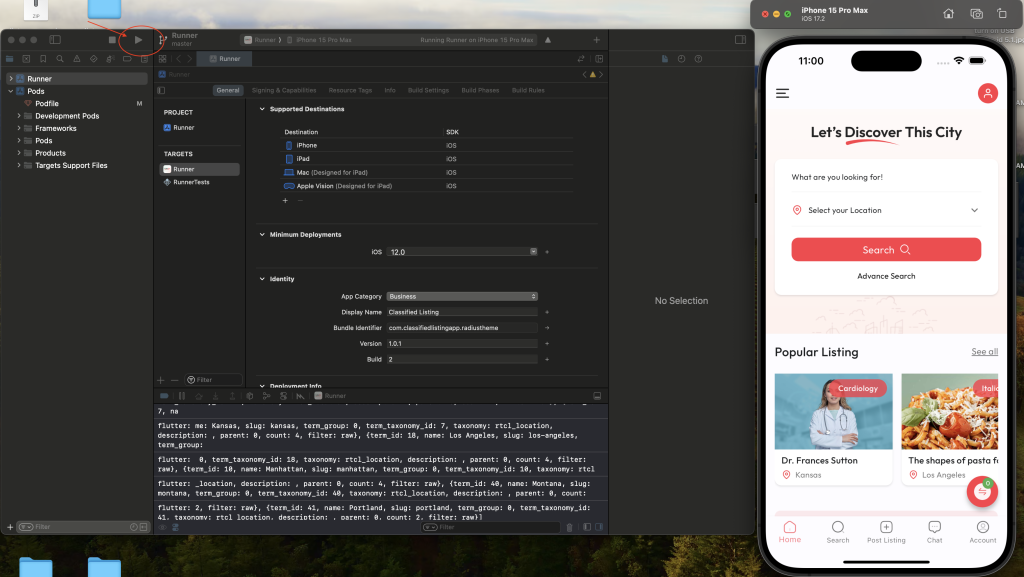This screenshot has width=1024, height=577.
Task: Select the RunnerTests target
Action: click(191, 182)
